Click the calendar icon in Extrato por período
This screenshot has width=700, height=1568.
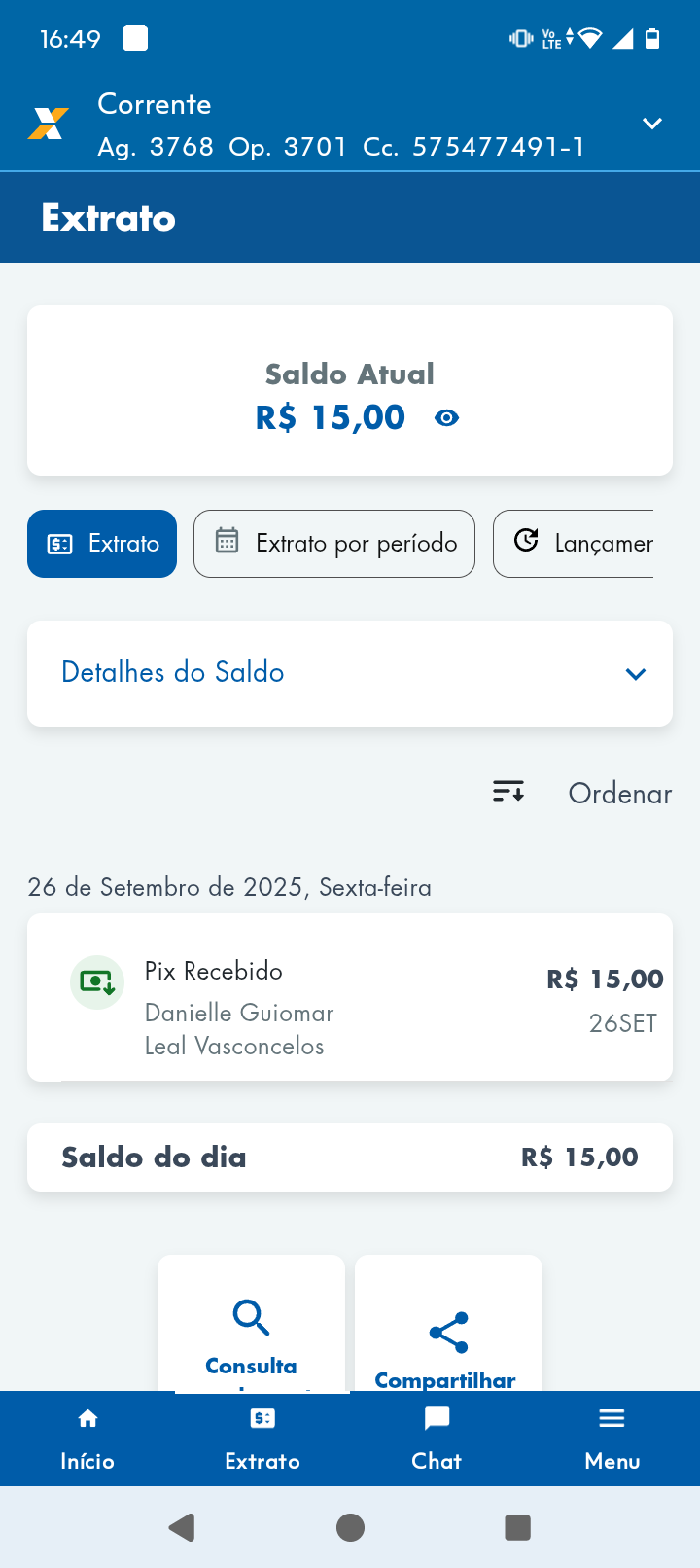pos(227,541)
